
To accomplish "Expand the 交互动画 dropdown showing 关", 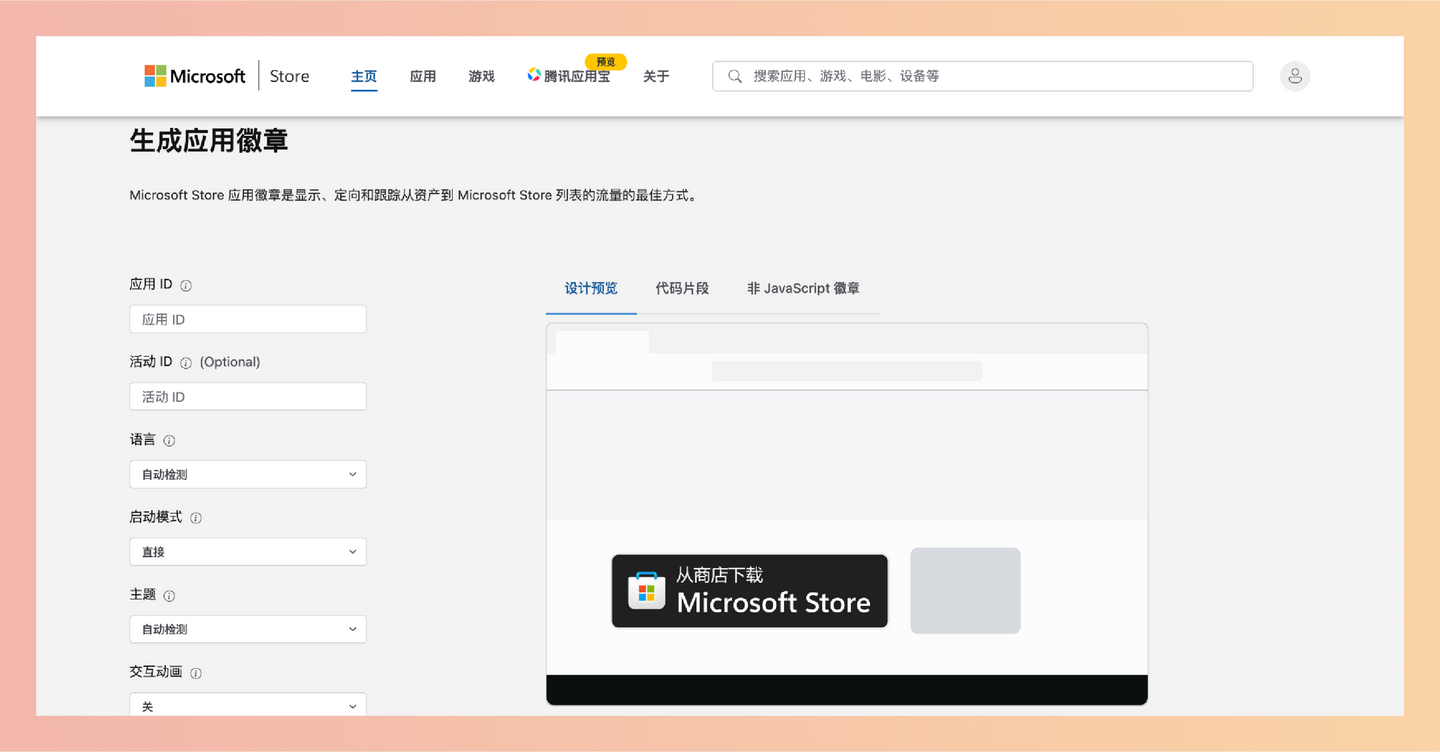I will click(247, 705).
